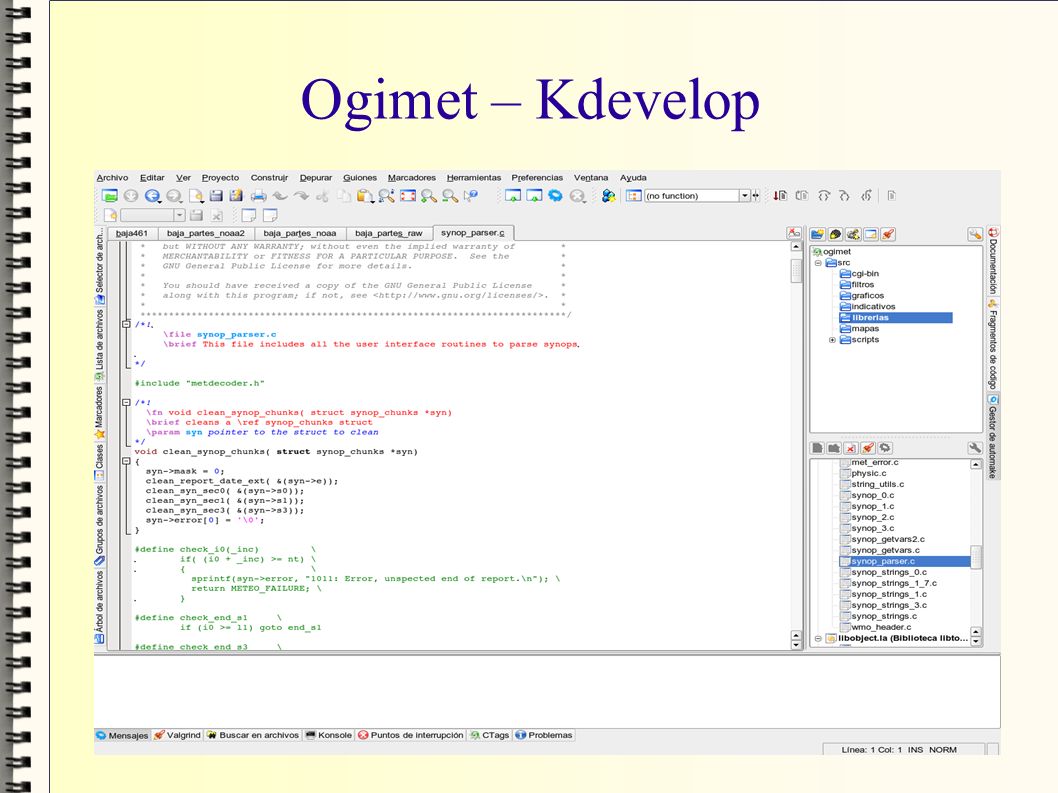
Task: Click the zoom out magnifier icon
Action: 450,196
